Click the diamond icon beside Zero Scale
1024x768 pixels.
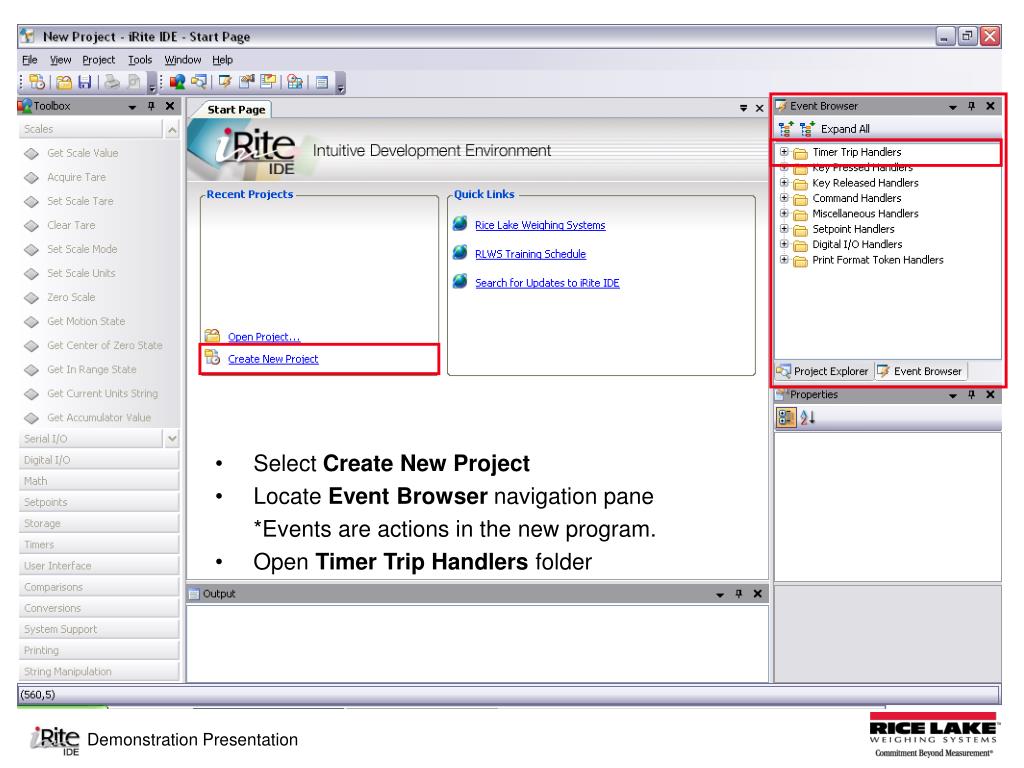pyautogui.click(x=31, y=298)
